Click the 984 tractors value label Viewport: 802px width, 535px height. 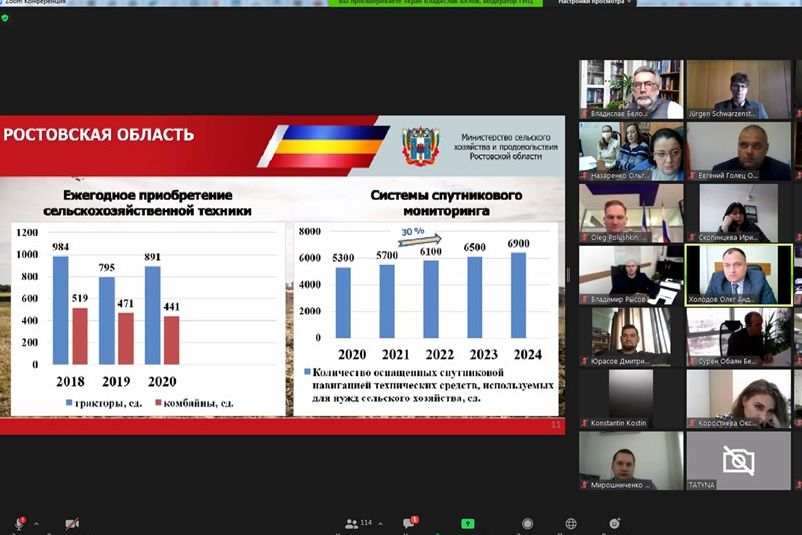pyautogui.click(x=60, y=247)
